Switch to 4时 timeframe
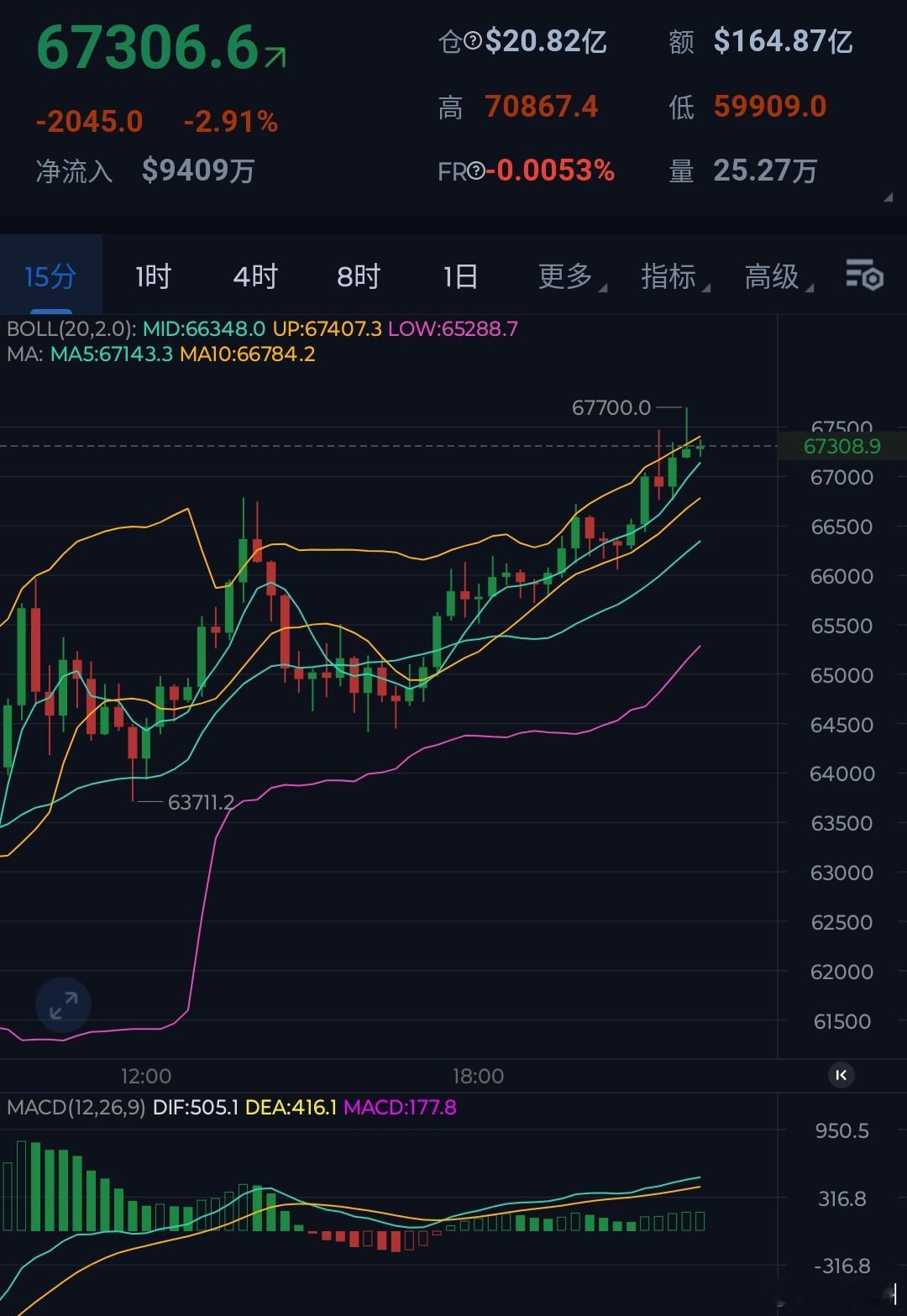This screenshot has height=1316, width=907. pos(255,275)
